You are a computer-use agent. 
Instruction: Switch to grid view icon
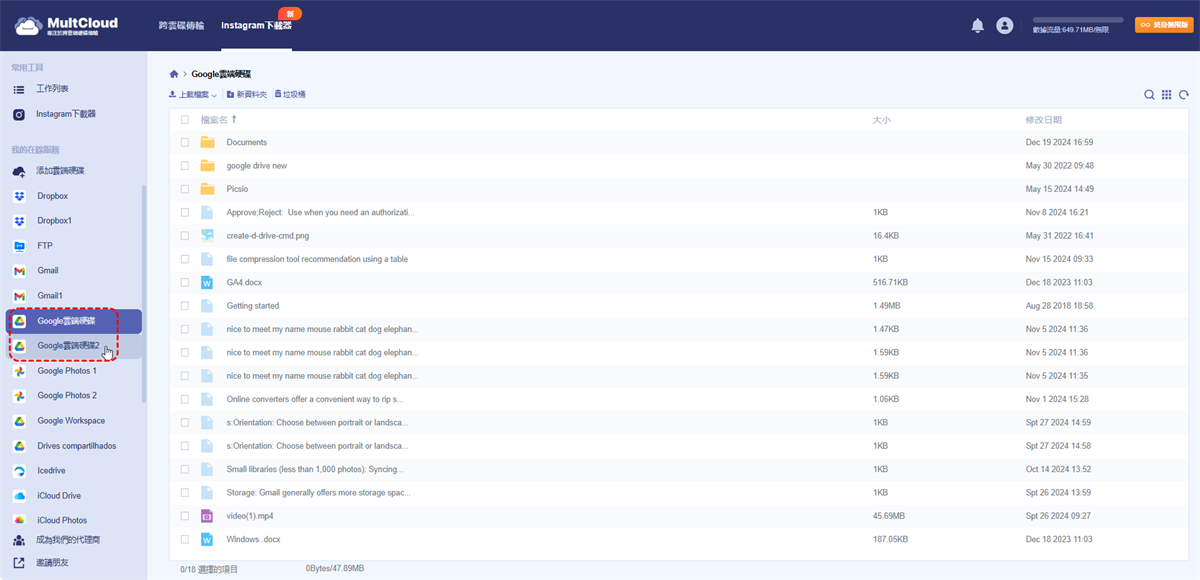(x=1166, y=95)
